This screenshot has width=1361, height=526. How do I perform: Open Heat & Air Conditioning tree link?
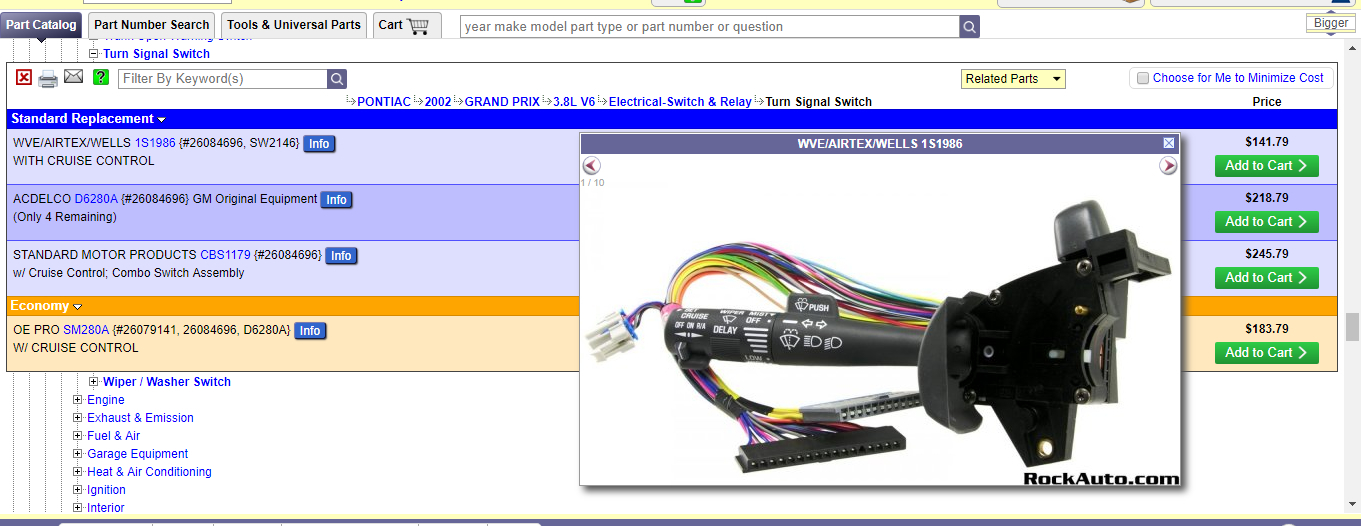pos(149,472)
